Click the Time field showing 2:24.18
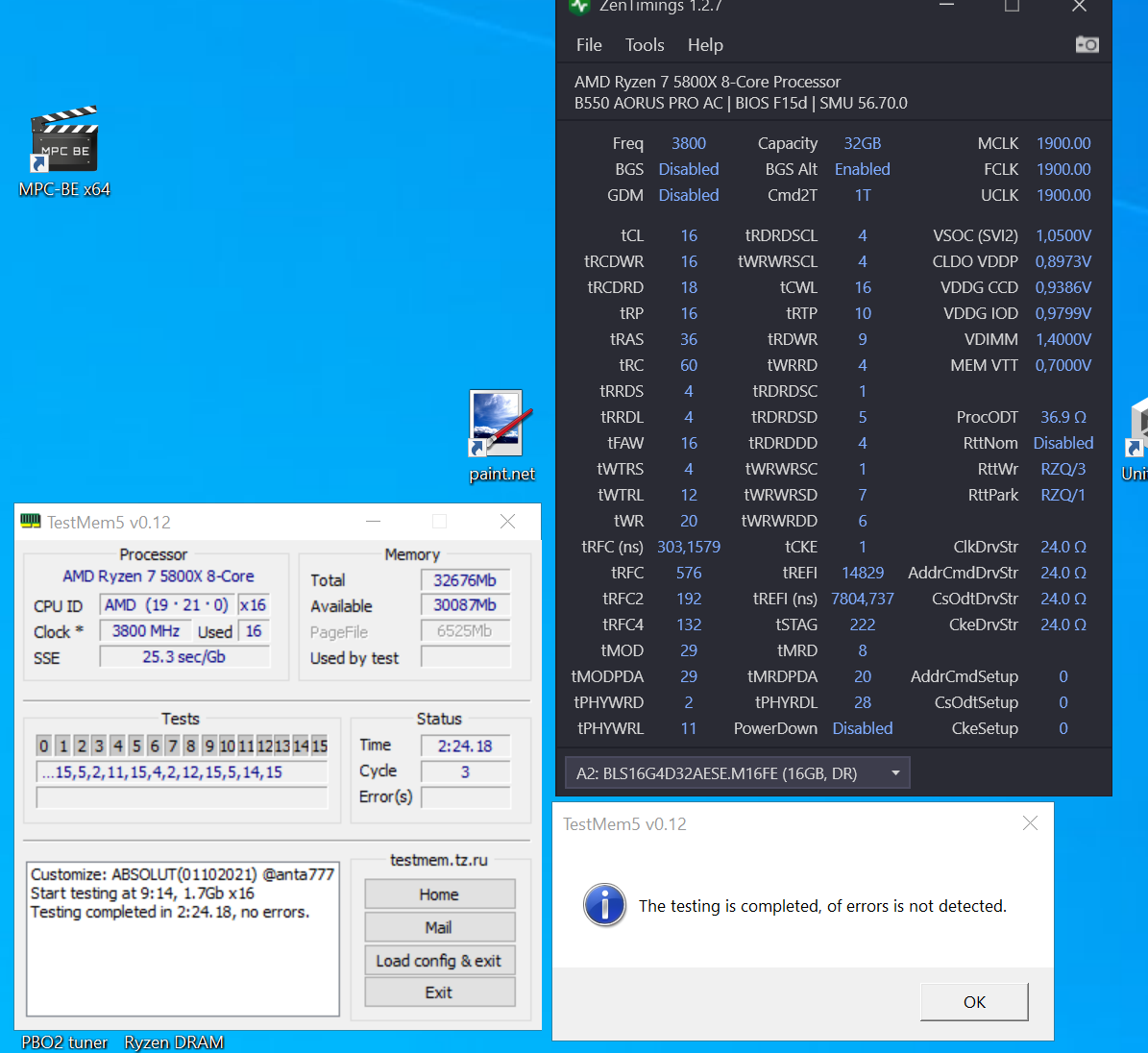This screenshot has width=1148, height=1053. [465, 747]
